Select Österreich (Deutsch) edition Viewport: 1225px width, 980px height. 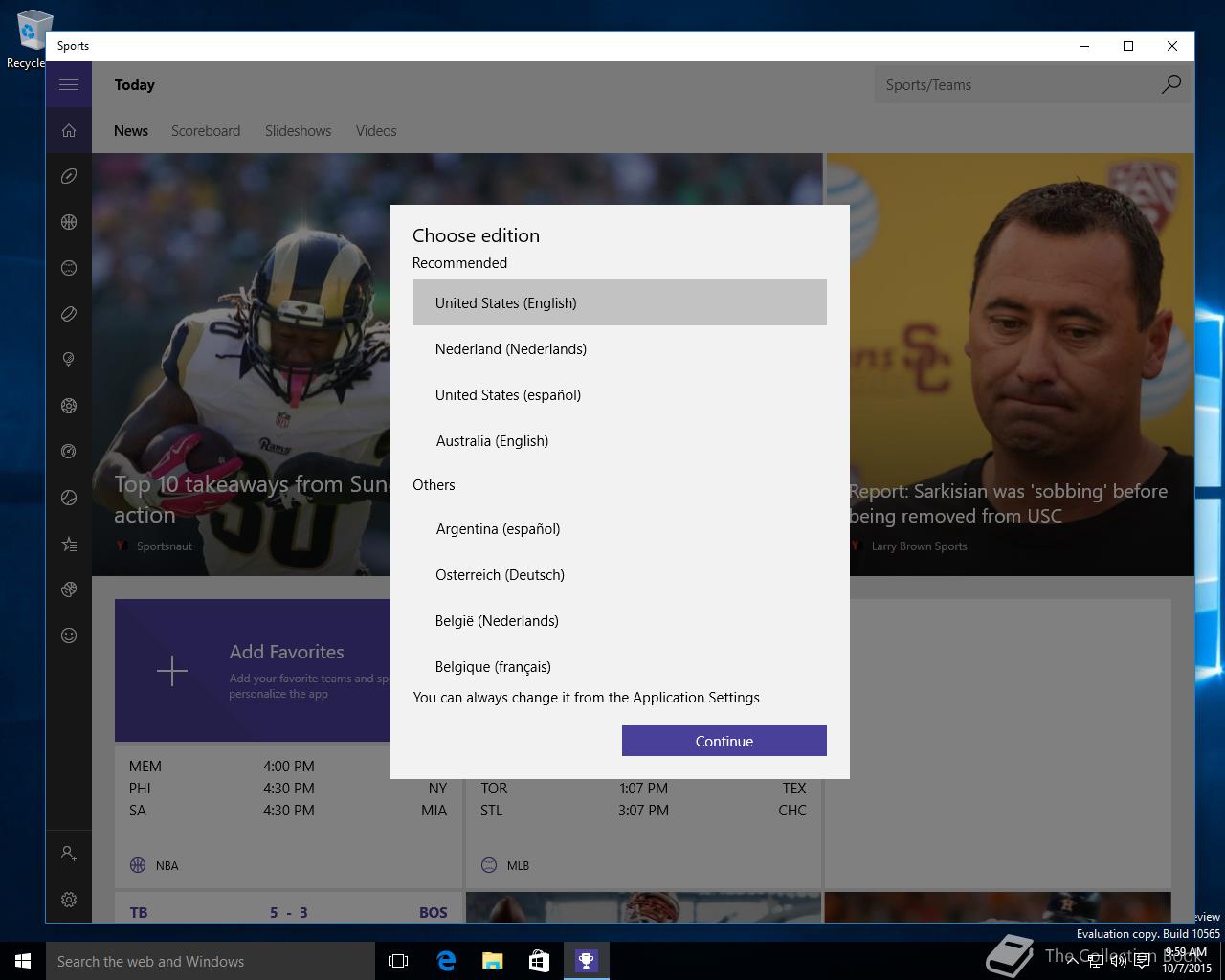click(x=620, y=574)
